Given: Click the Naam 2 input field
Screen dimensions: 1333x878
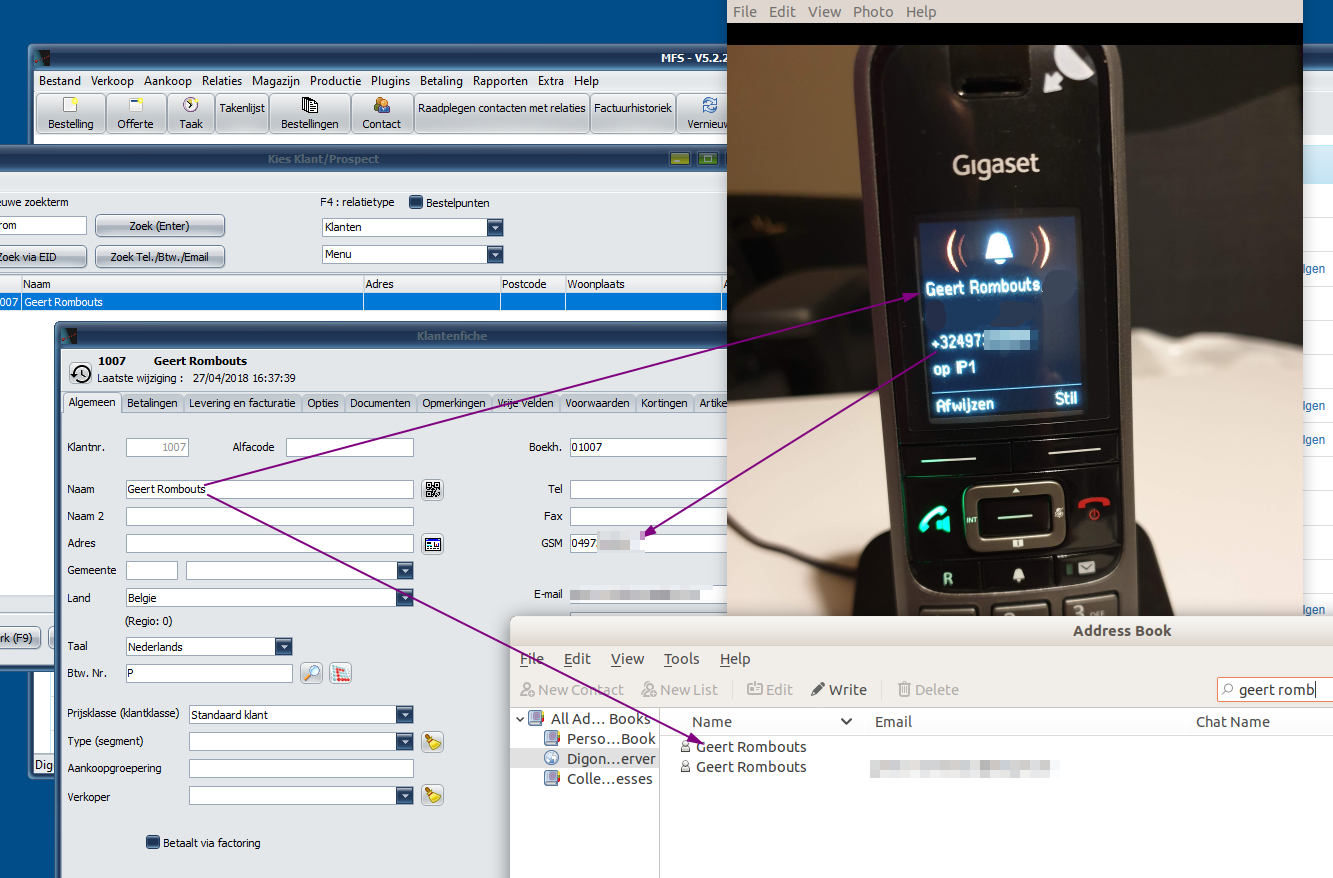Looking at the screenshot, I should coord(270,517).
